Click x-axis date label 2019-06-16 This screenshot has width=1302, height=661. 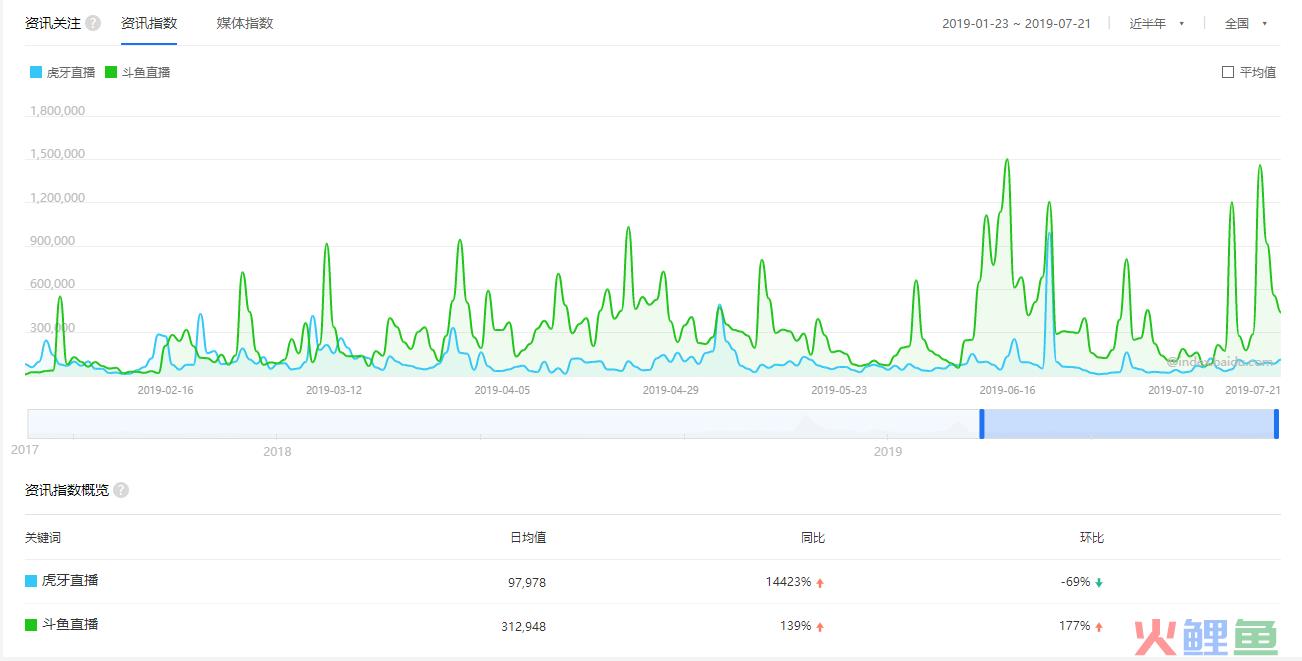[1007, 390]
